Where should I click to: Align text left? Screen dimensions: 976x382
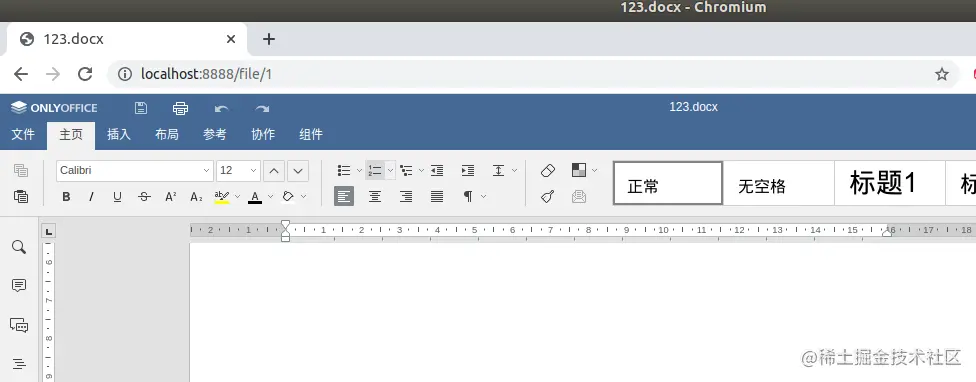[344, 197]
